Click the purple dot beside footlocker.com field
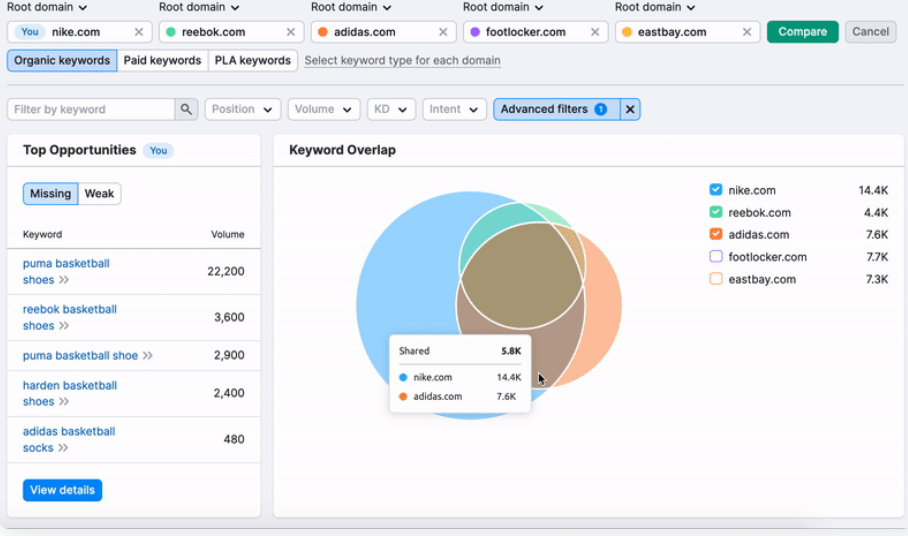 pos(475,32)
